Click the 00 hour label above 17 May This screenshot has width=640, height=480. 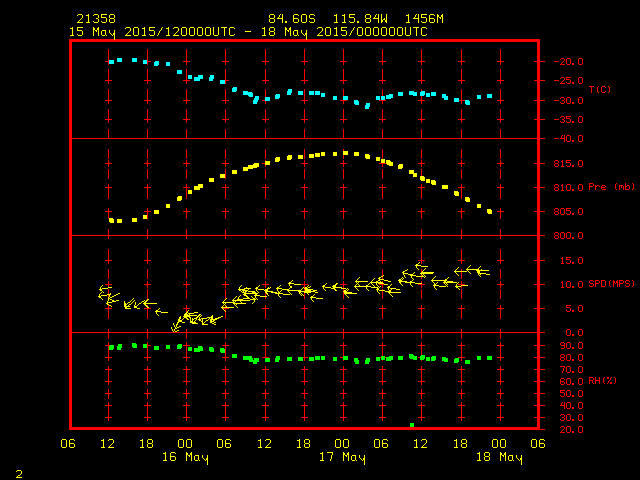[342, 444]
